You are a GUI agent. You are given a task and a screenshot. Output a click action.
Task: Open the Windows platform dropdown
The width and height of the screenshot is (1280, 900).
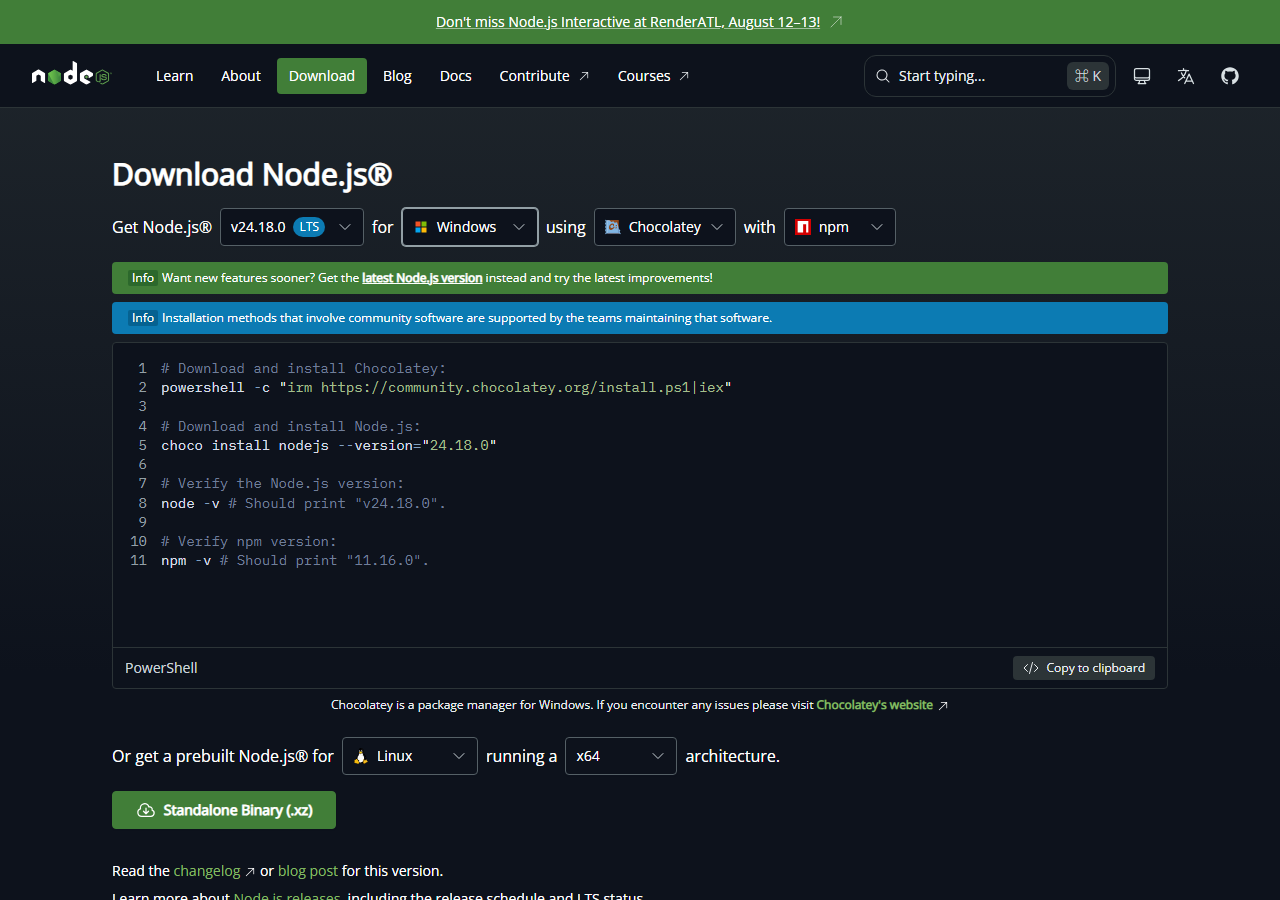(x=470, y=227)
